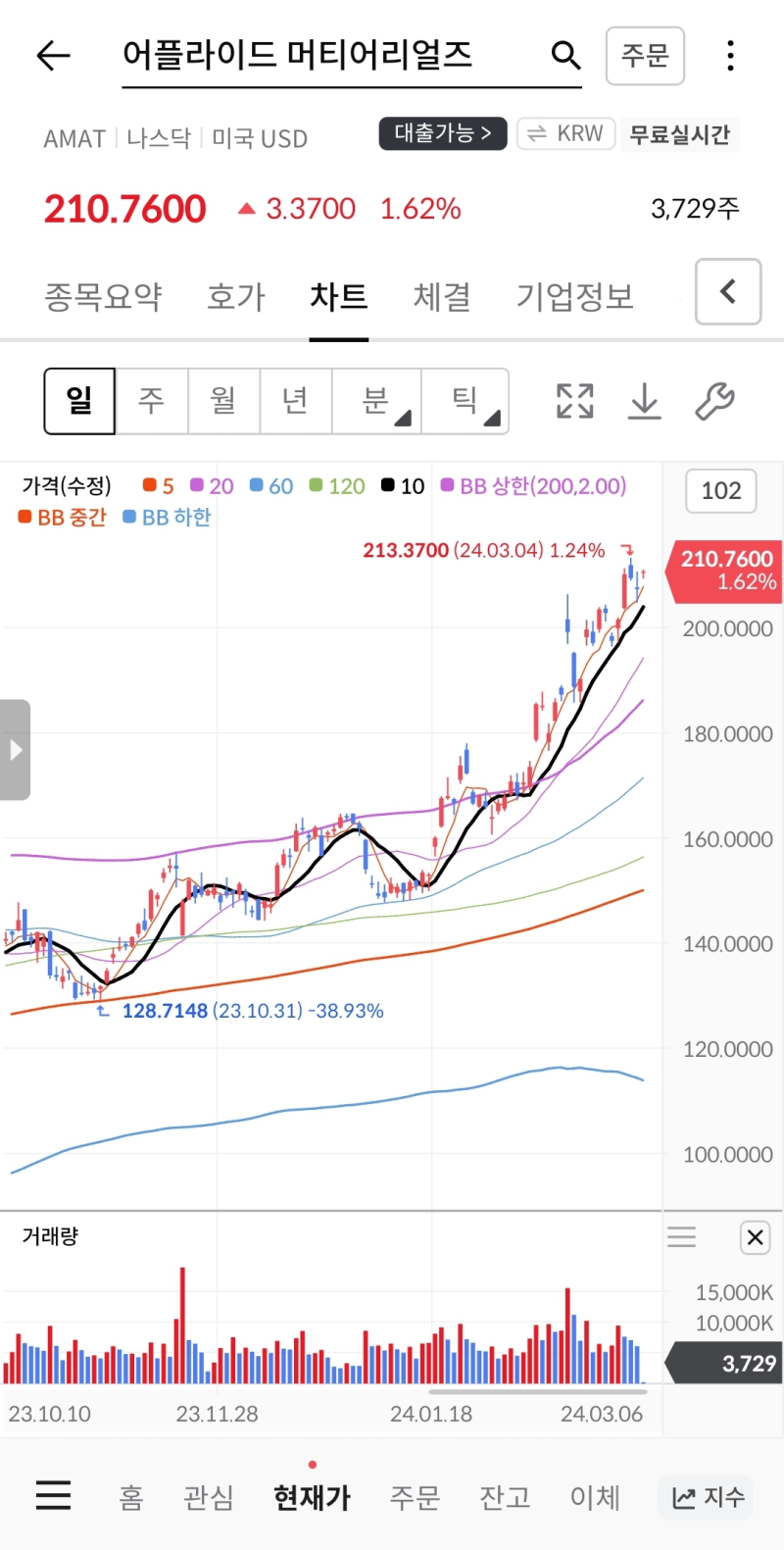Viewport: 784px width, 1550px height.
Task: Tap the 23.10.10 date axis label
Action: coord(49,1414)
